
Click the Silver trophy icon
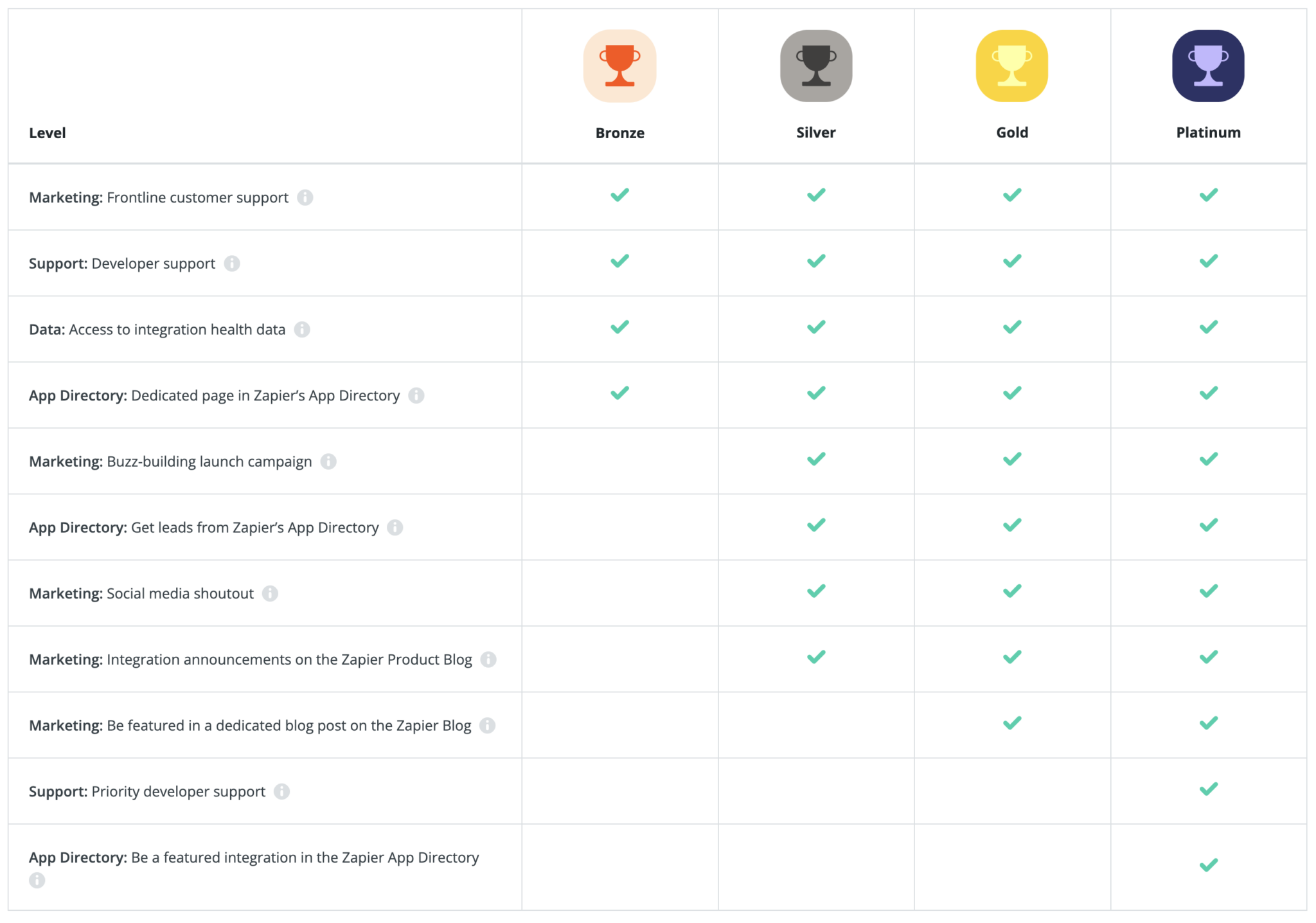pyautogui.click(x=815, y=65)
